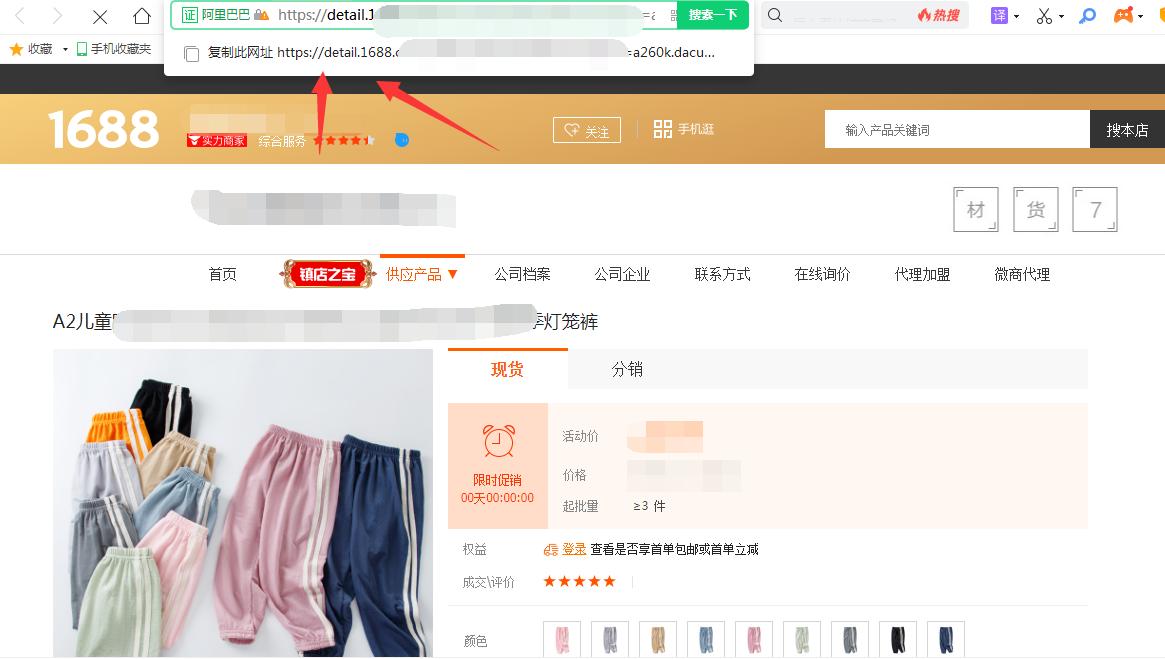Click the home icon in the browser toolbar
Image resolution: width=1165 pixels, height=659 pixels.
coord(142,16)
